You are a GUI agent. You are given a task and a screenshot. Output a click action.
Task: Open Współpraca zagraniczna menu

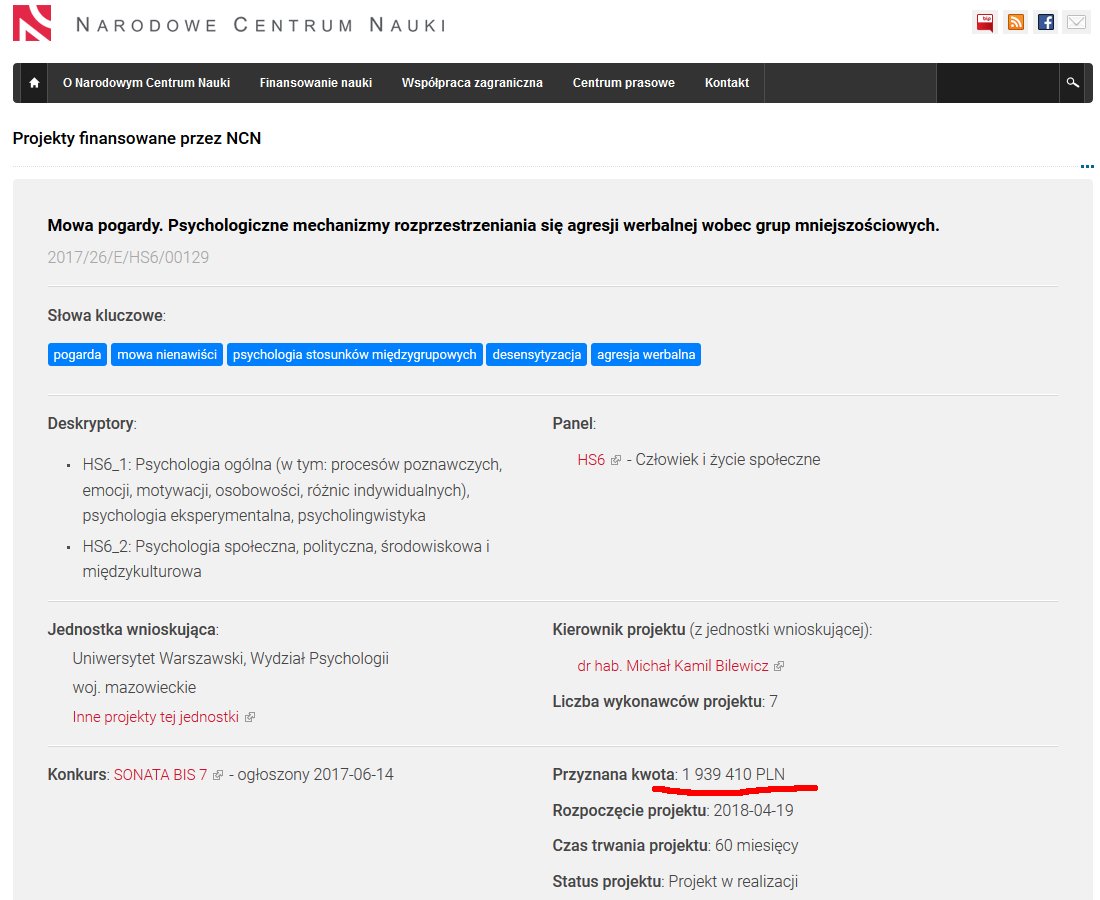(x=472, y=83)
